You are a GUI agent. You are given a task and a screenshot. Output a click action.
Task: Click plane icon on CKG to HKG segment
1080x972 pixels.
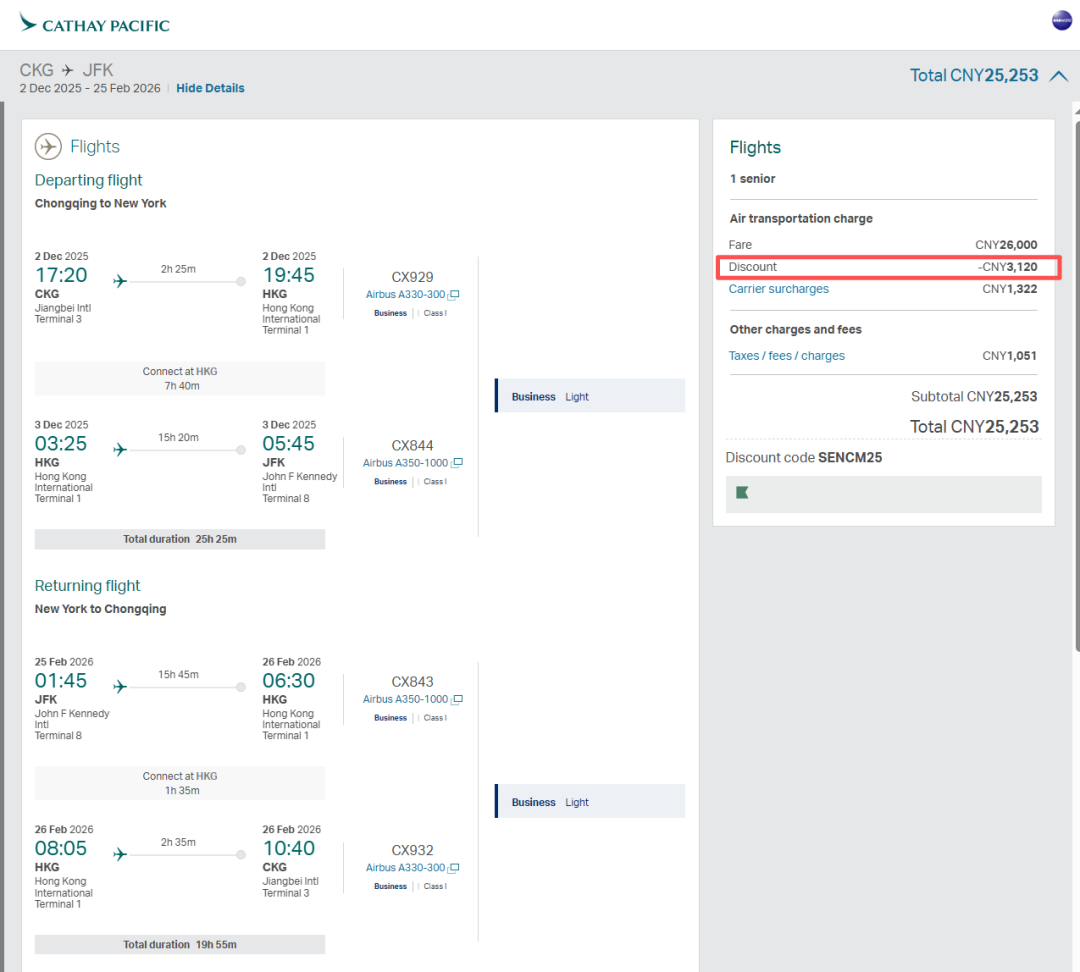coord(120,281)
